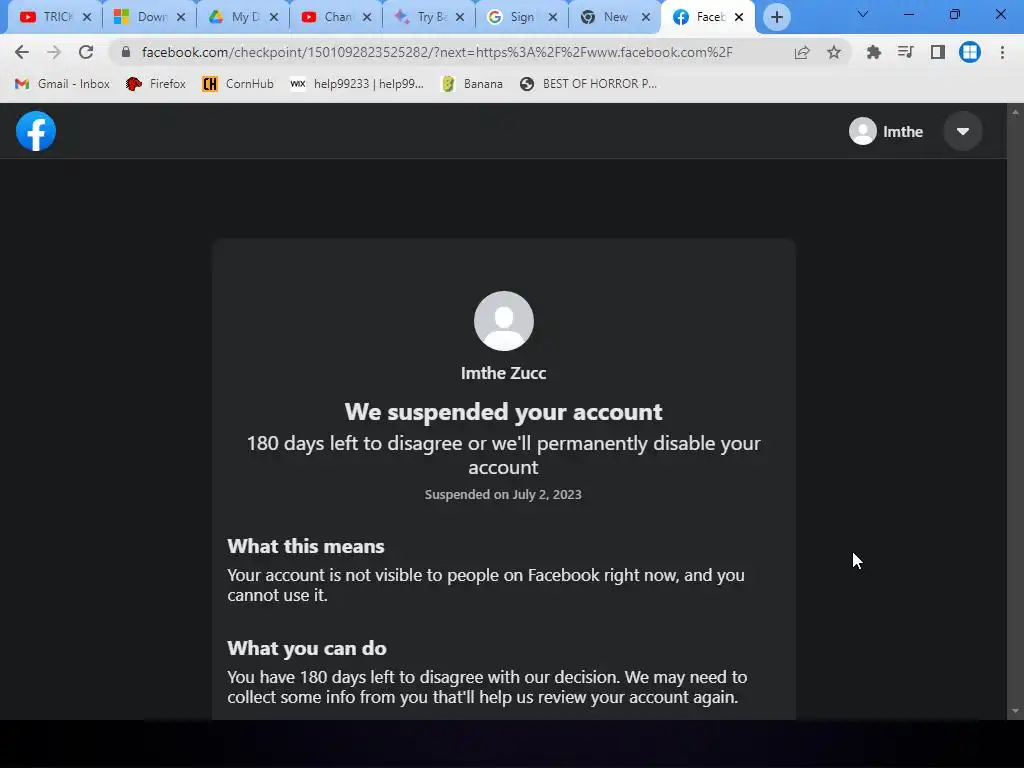Open the account dropdown arrow menu
Viewport: 1024px width, 768px height.
pyautogui.click(x=963, y=131)
